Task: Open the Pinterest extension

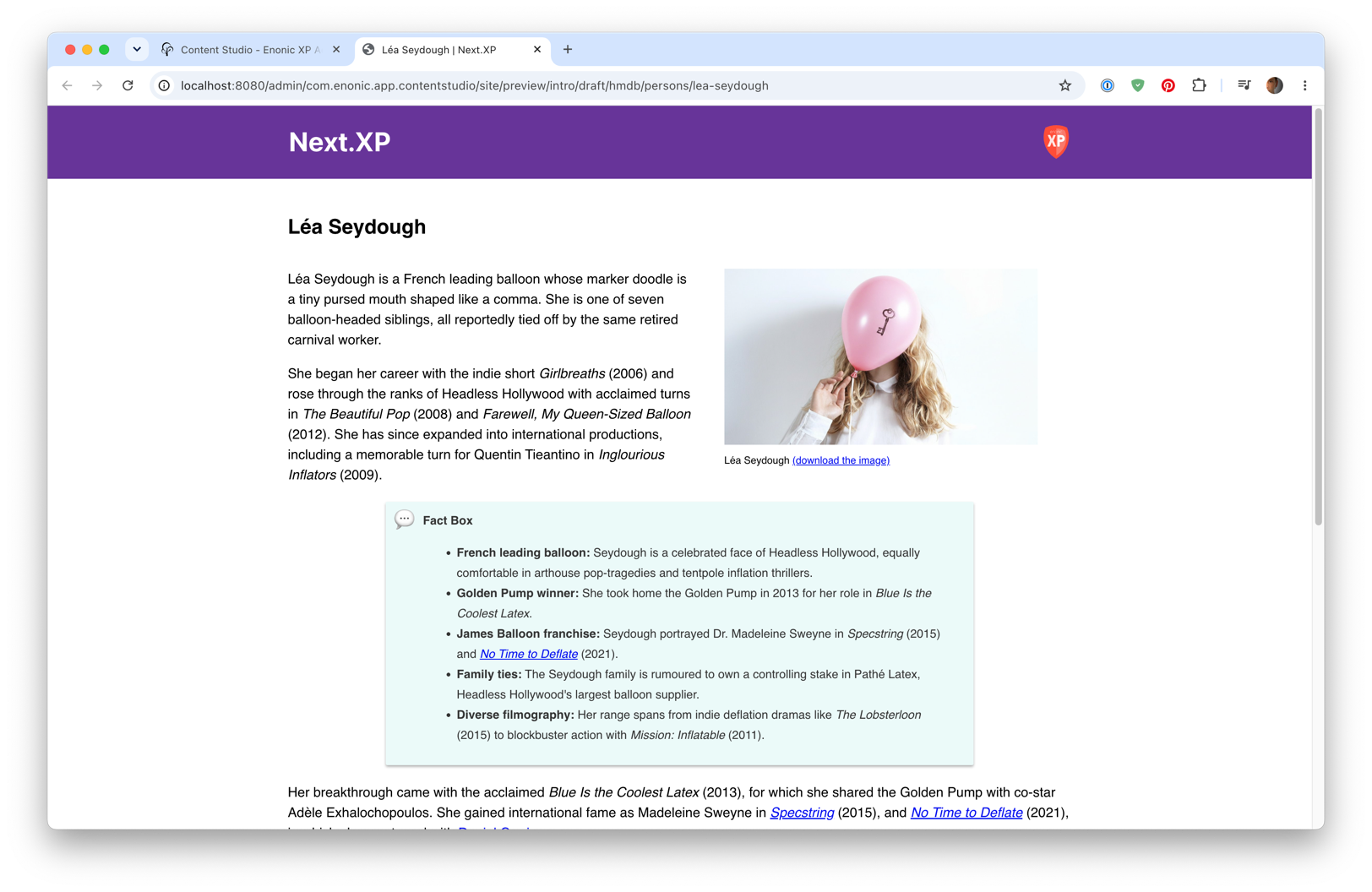Action: click(x=1168, y=85)
